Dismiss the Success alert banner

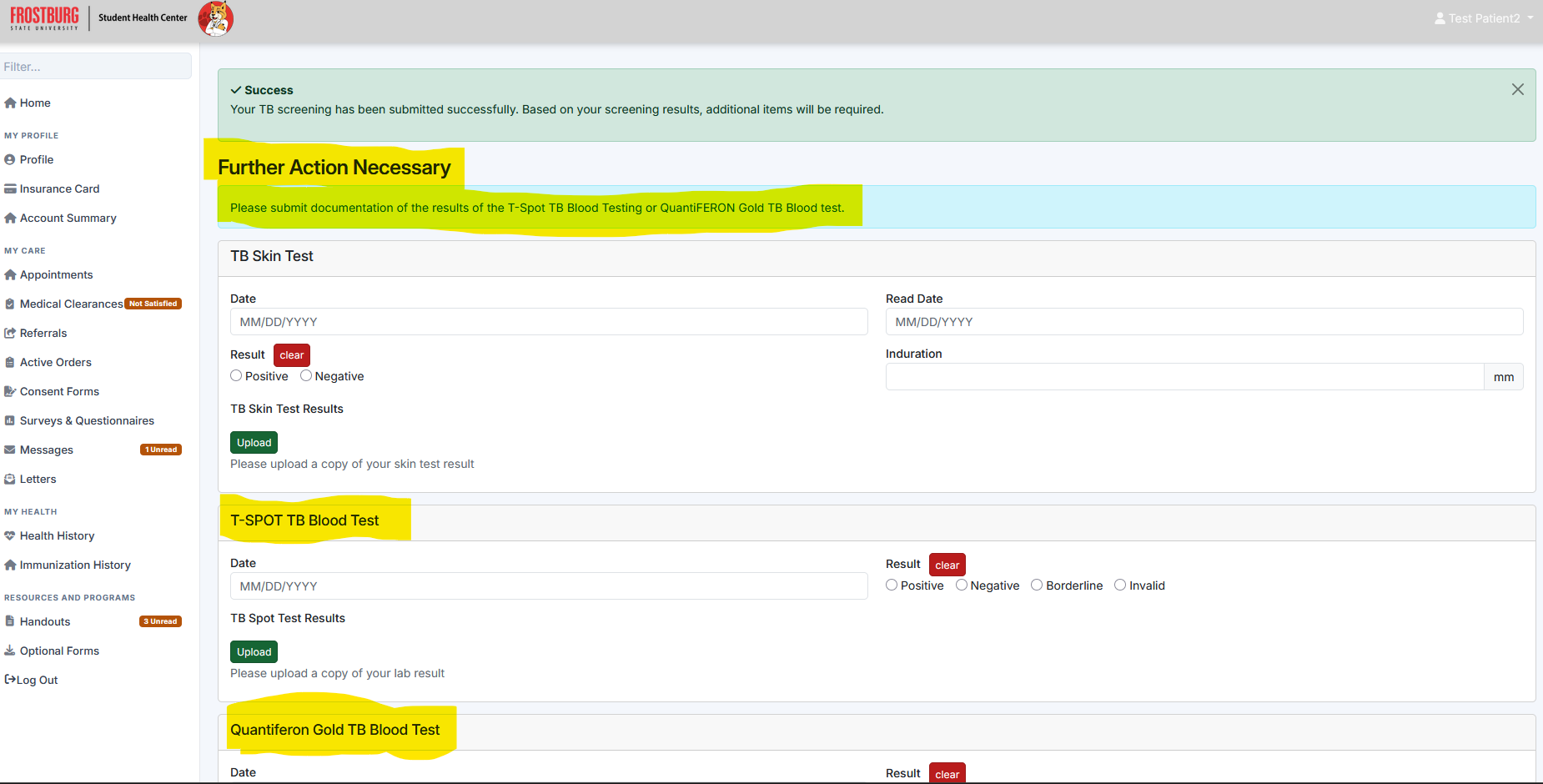point(1518,89)
